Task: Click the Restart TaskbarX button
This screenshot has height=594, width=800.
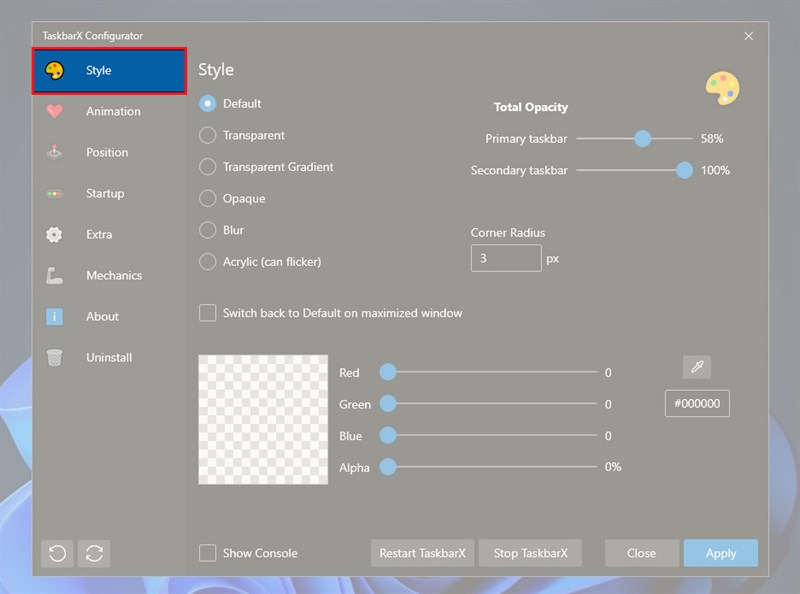Action: [422, 553]
